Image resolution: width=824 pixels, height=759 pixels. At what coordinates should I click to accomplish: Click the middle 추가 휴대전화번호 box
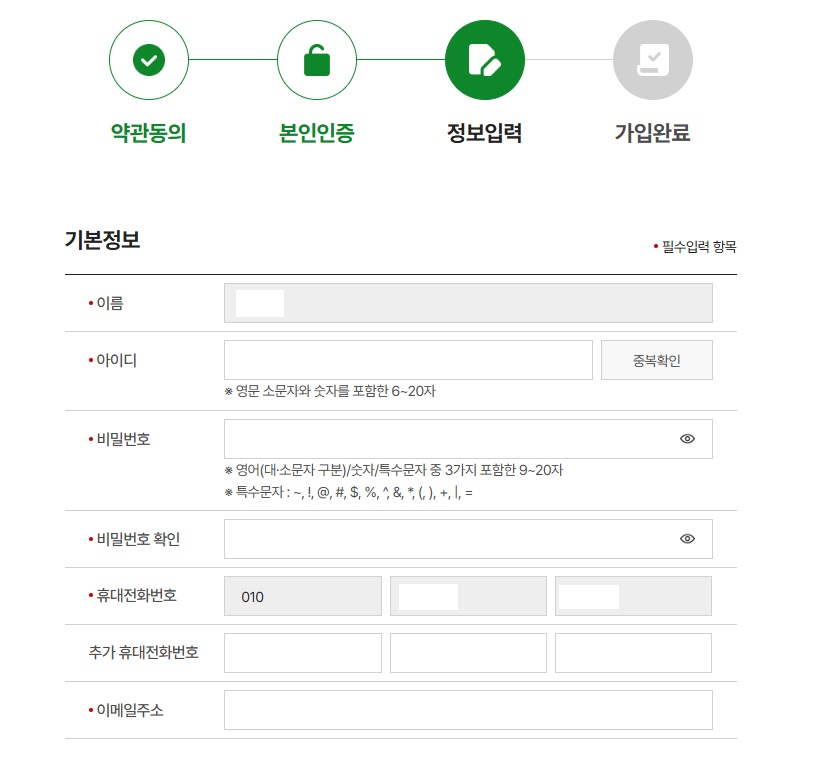(x=468, y=652)
